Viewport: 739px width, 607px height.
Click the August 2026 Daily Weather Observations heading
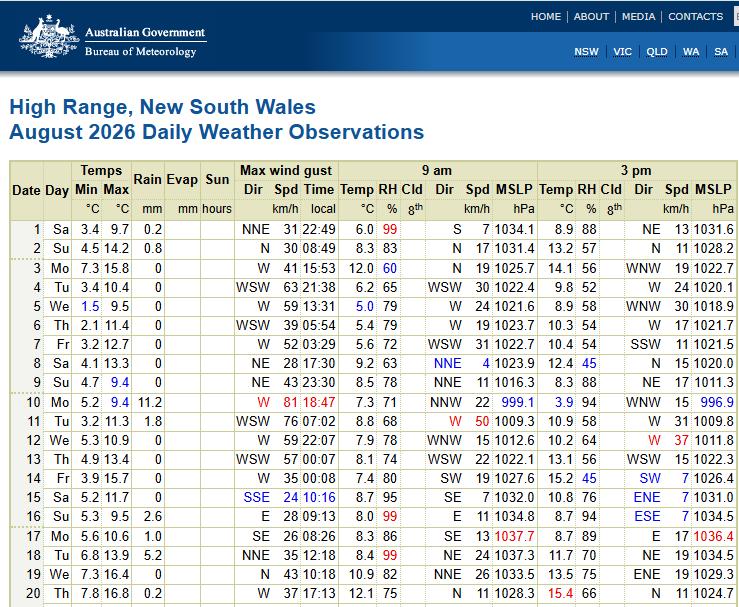point(216,132)
